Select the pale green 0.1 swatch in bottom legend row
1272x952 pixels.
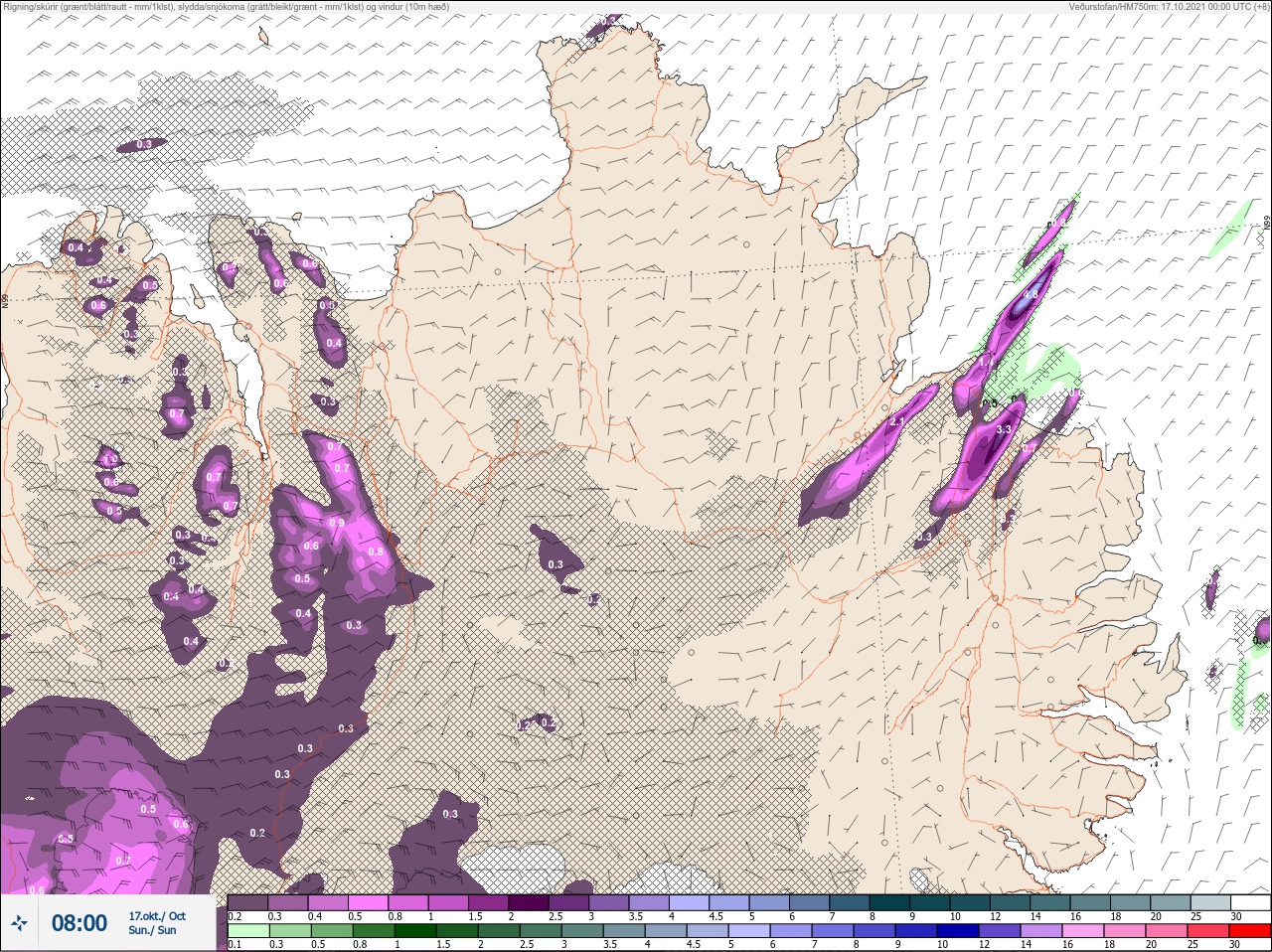point(248,930)
